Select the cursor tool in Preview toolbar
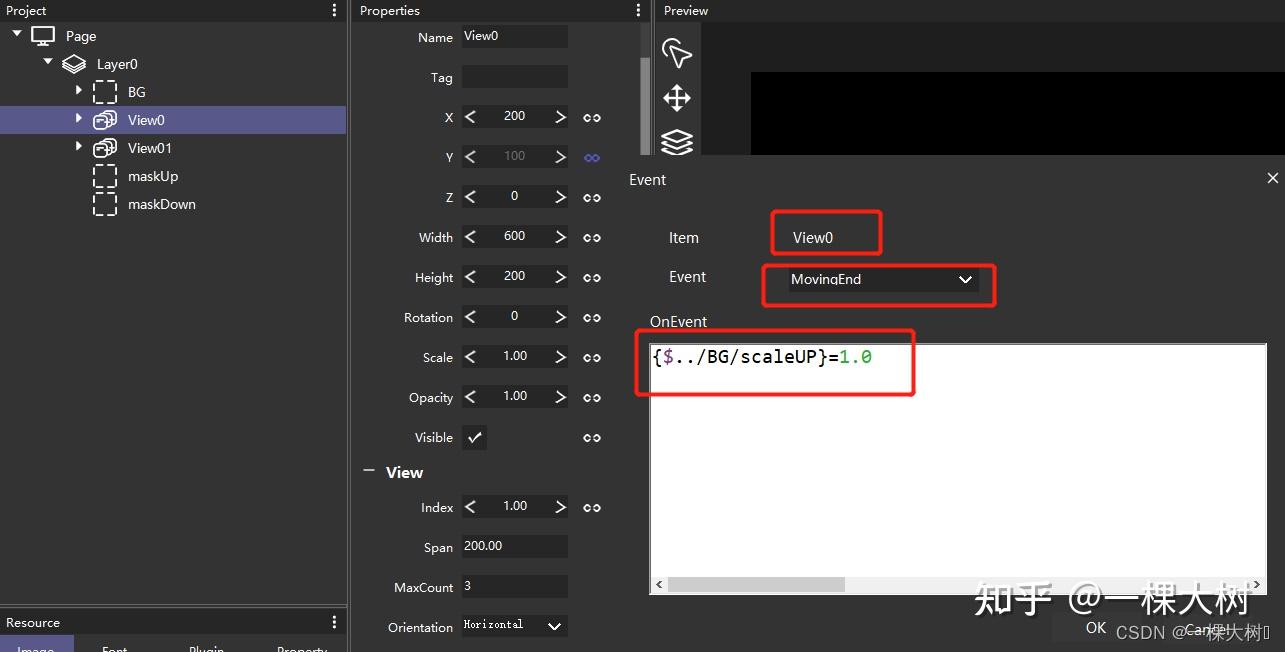Viewport: 1285px width, 652px height. 677,54
